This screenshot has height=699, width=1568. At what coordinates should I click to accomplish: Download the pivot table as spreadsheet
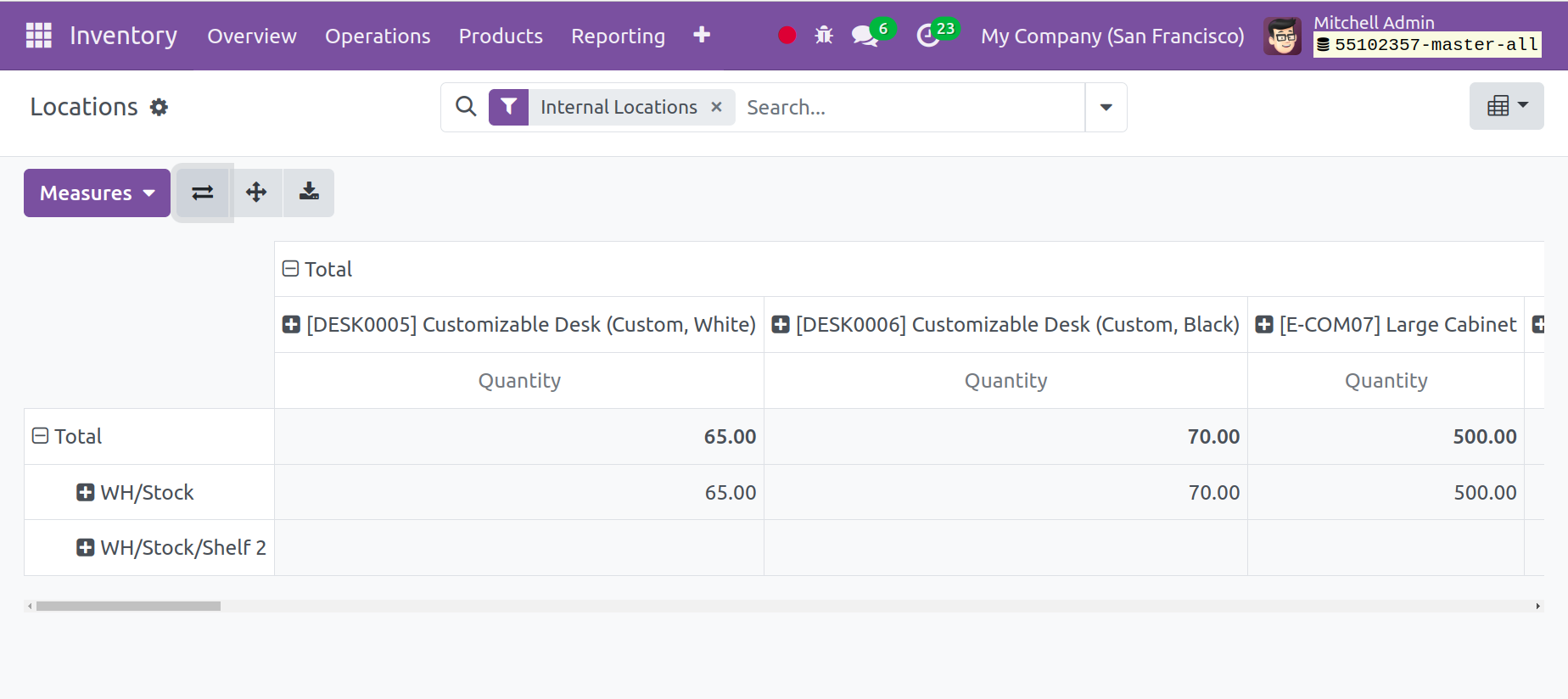(x=309, y=193)
